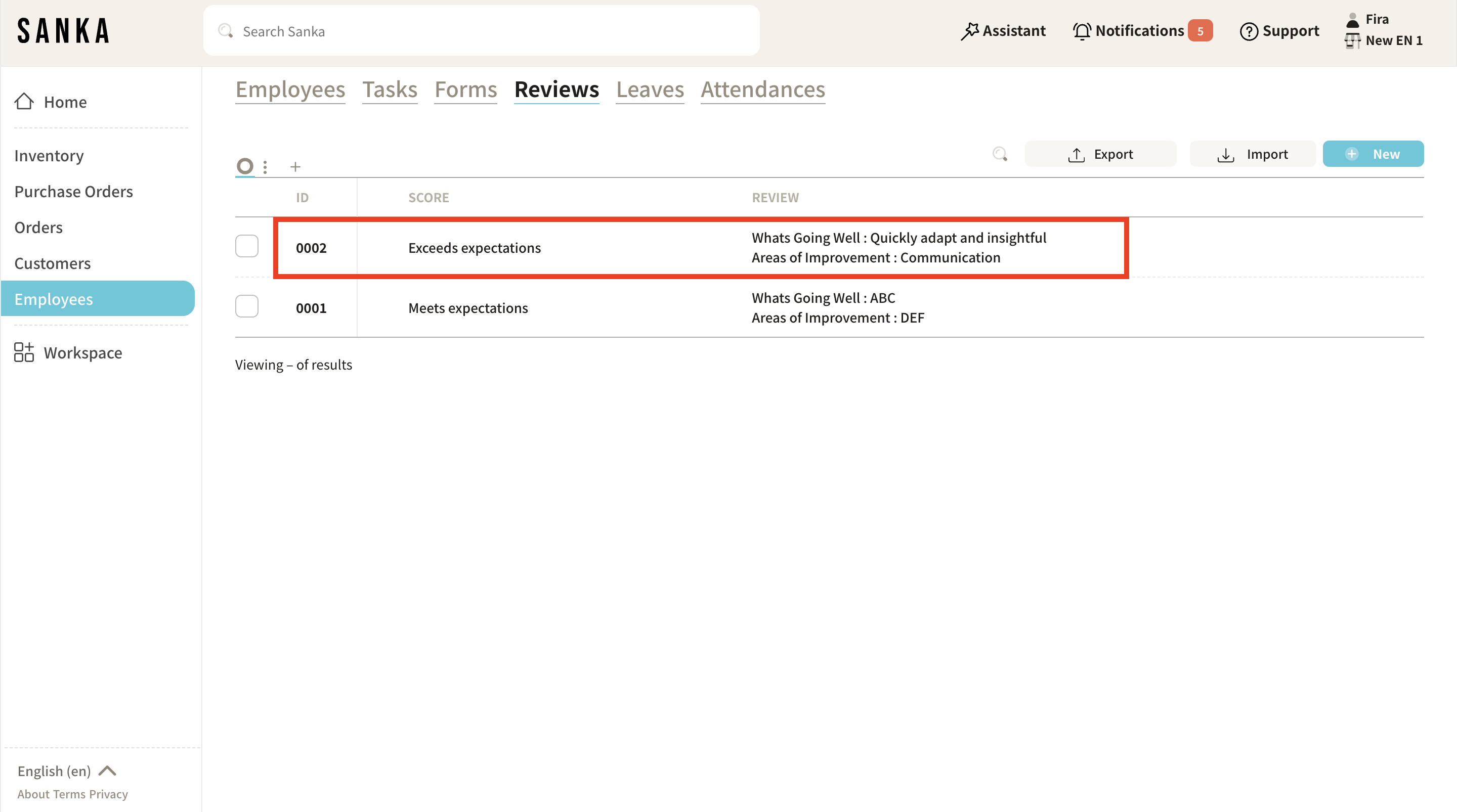This screenshot has width=1457, height=812.
Task: Click 'Viewing – of results' text
Action: pos(293,364)
